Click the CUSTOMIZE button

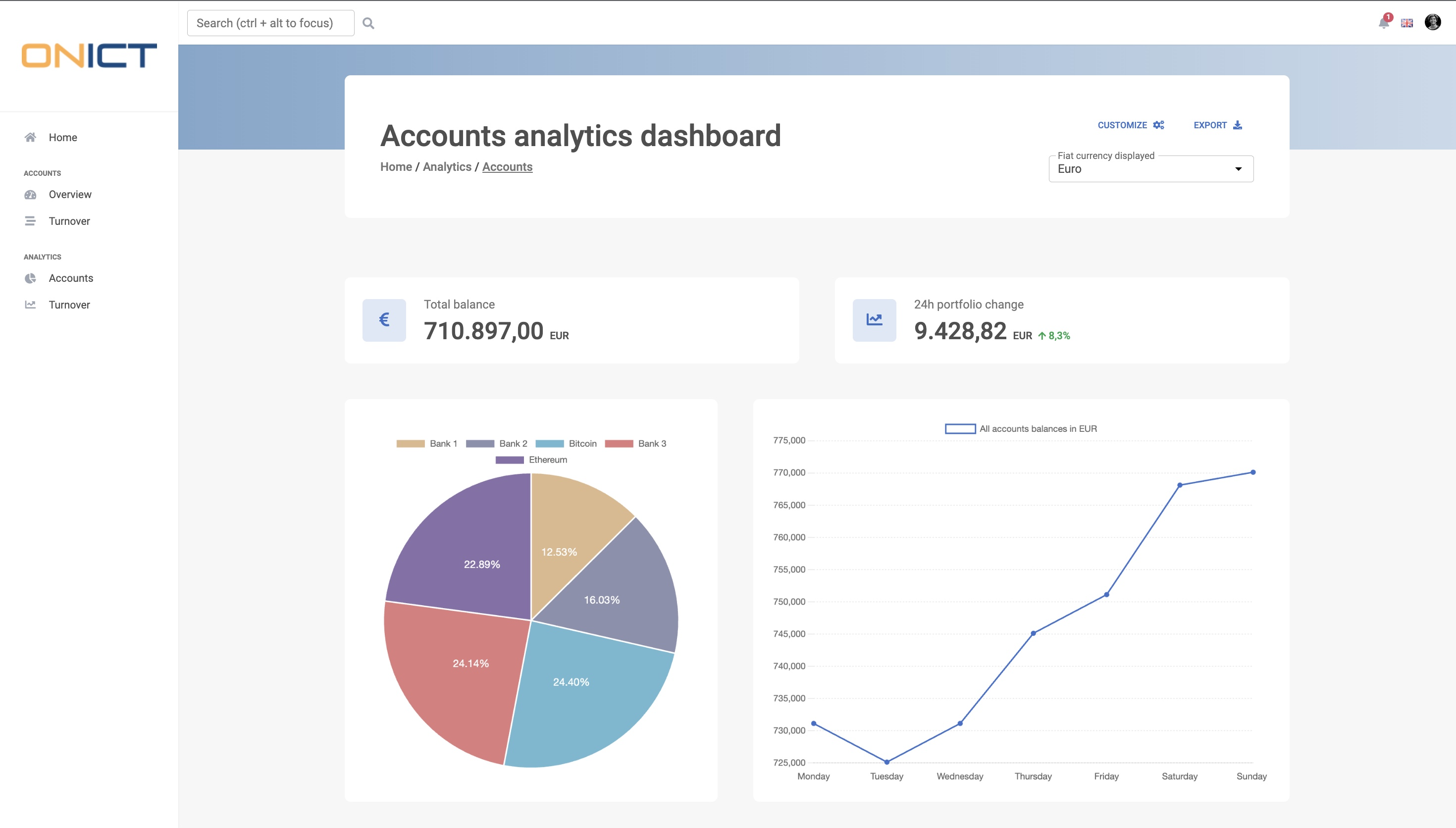(1130, 125)
